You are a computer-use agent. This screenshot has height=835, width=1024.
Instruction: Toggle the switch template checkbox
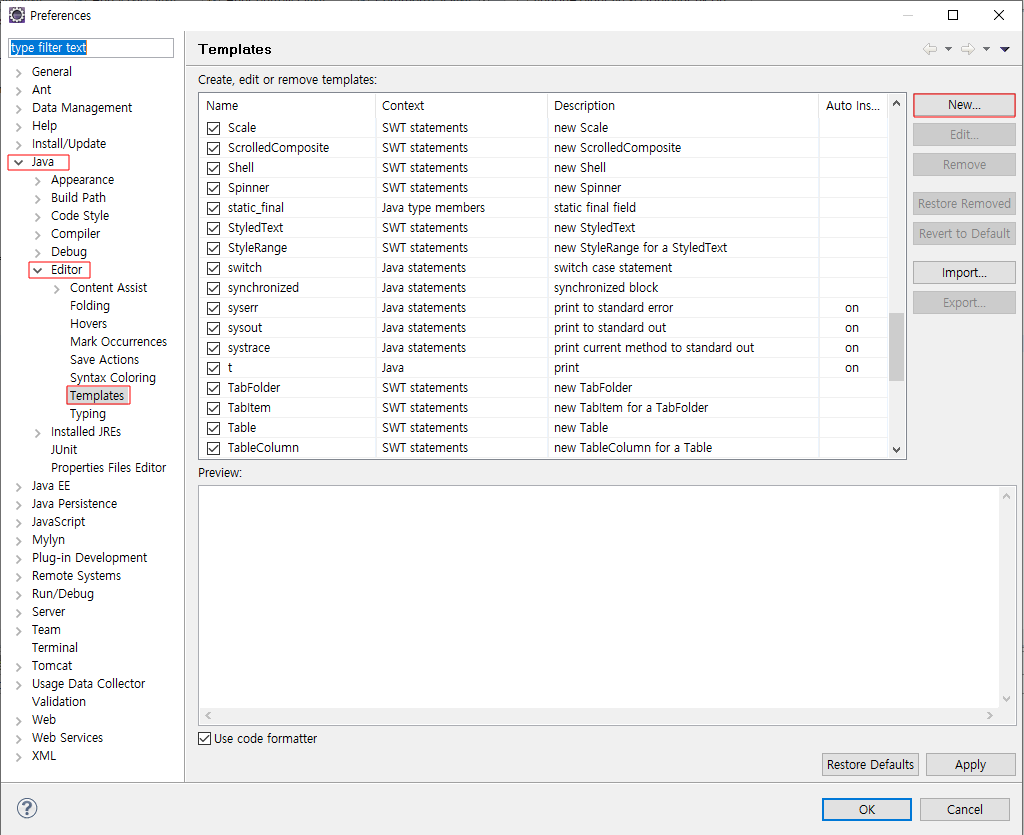point(214,268)
